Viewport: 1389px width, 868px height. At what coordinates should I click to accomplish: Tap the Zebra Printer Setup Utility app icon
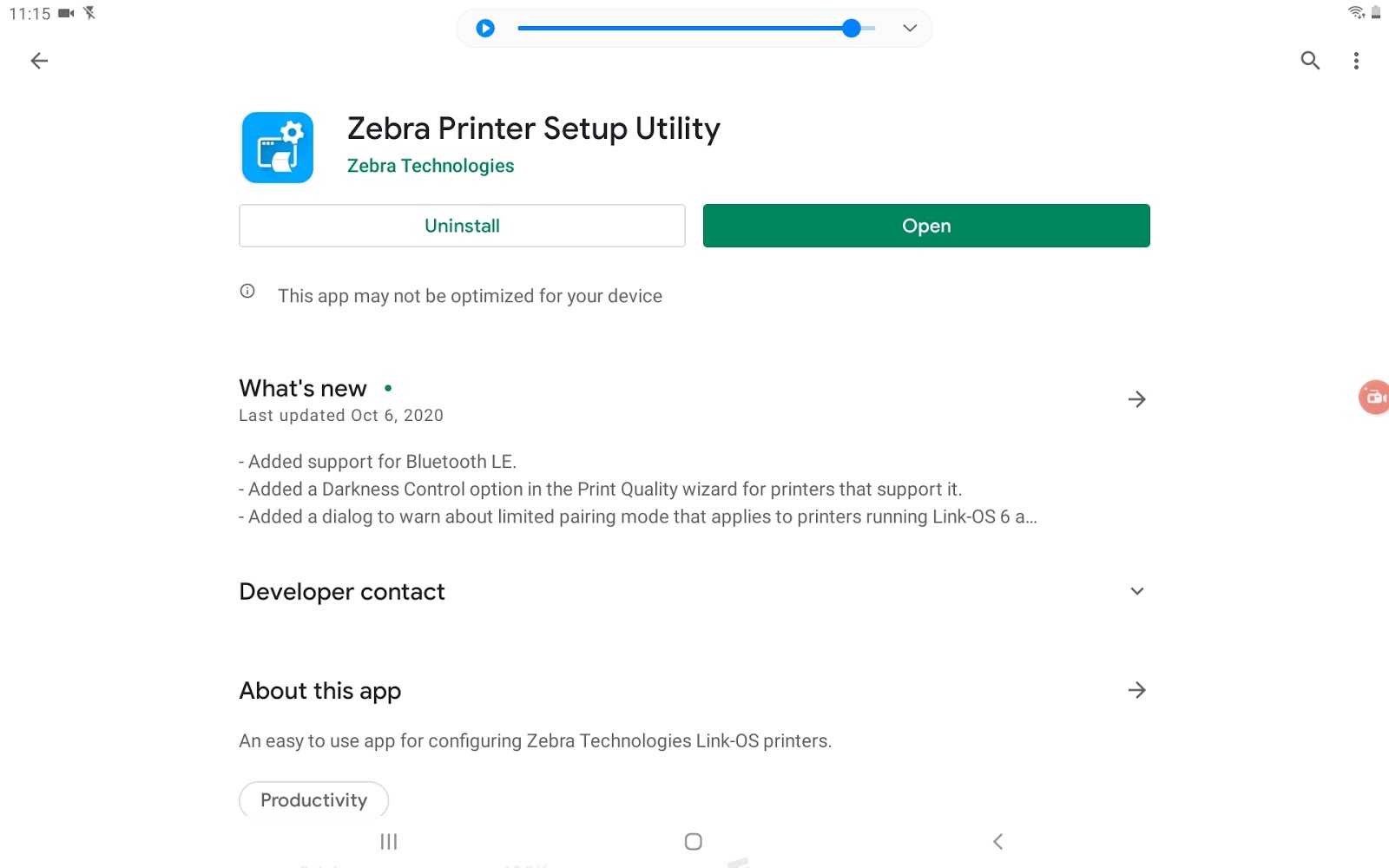coord(278,148)
